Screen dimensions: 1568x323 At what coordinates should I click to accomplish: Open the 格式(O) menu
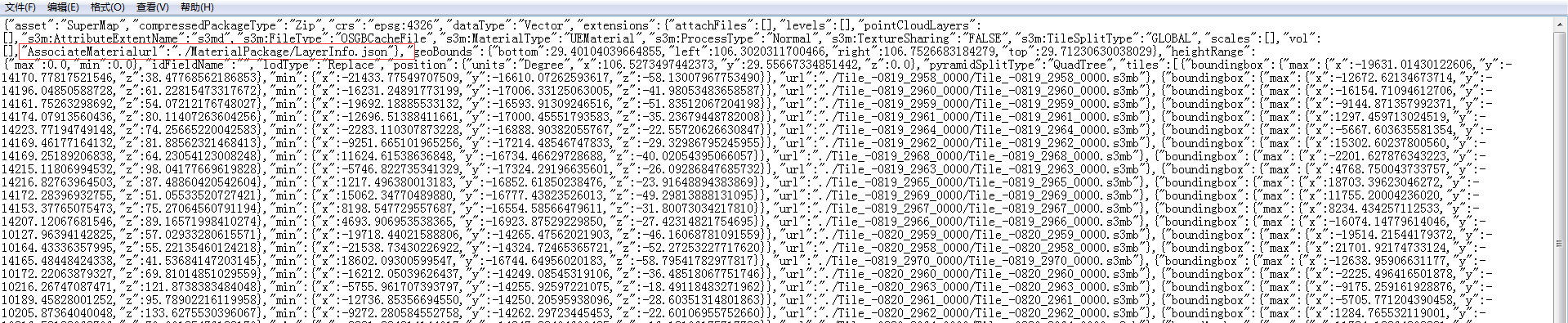(x=108, y=7)
